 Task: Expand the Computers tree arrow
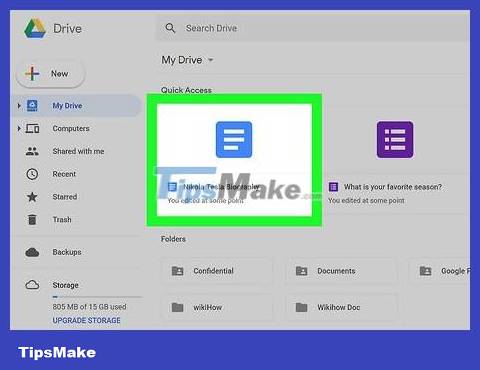tap(19, 128)
